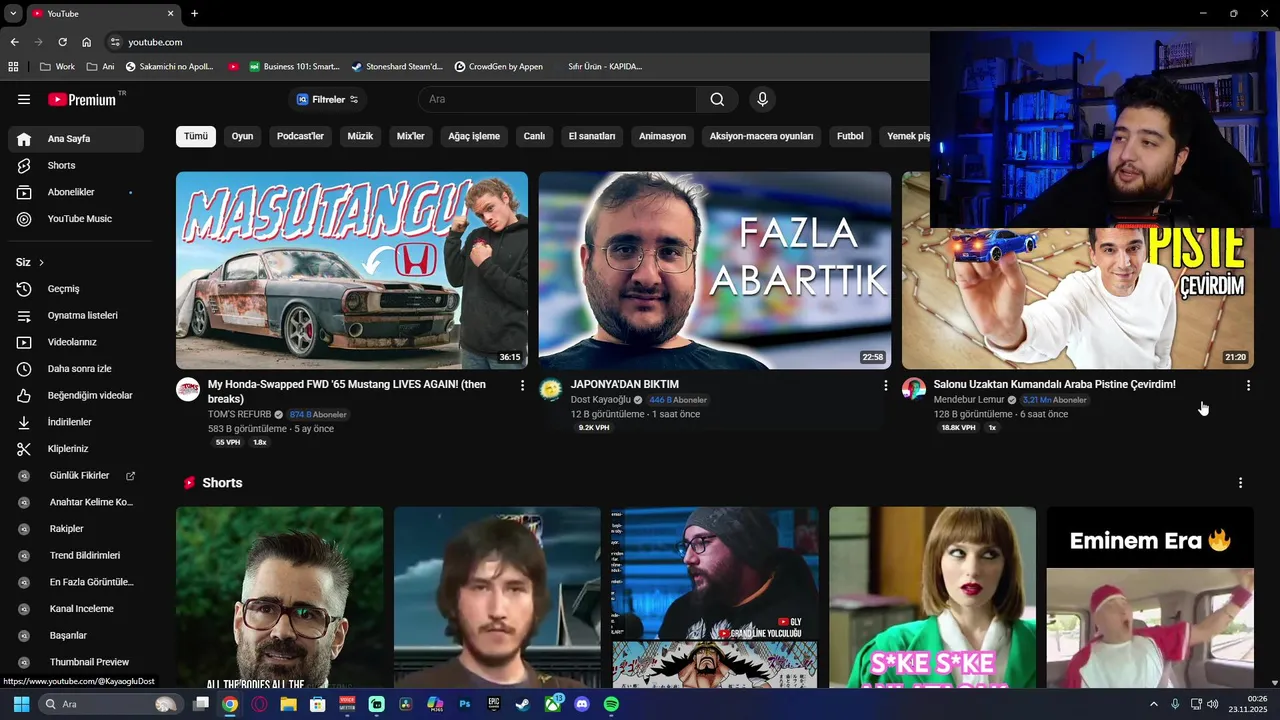Viewport: 1280px width, 720px height.
Task: Select the Tümü category chip
Action: 196,136
